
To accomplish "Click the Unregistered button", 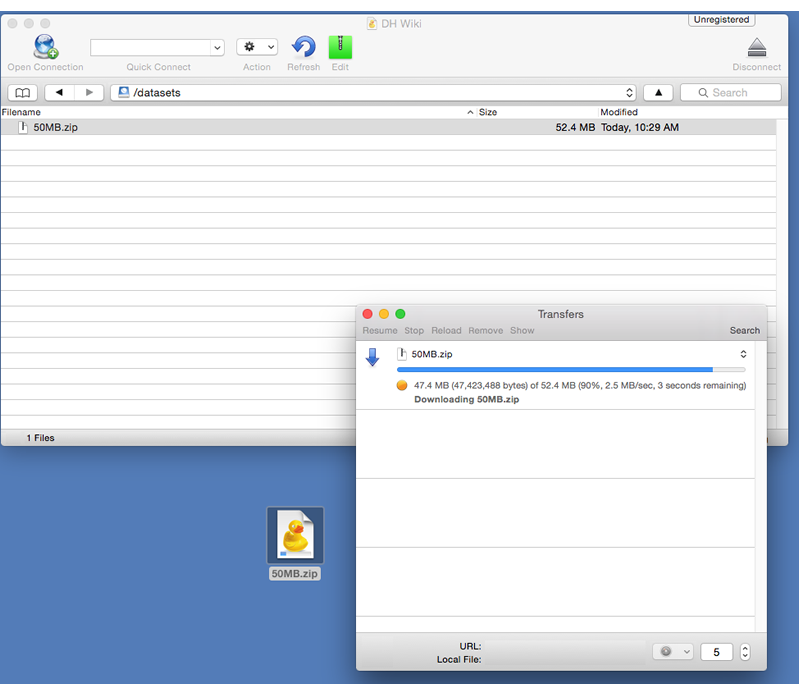I will tap(721, 20).
